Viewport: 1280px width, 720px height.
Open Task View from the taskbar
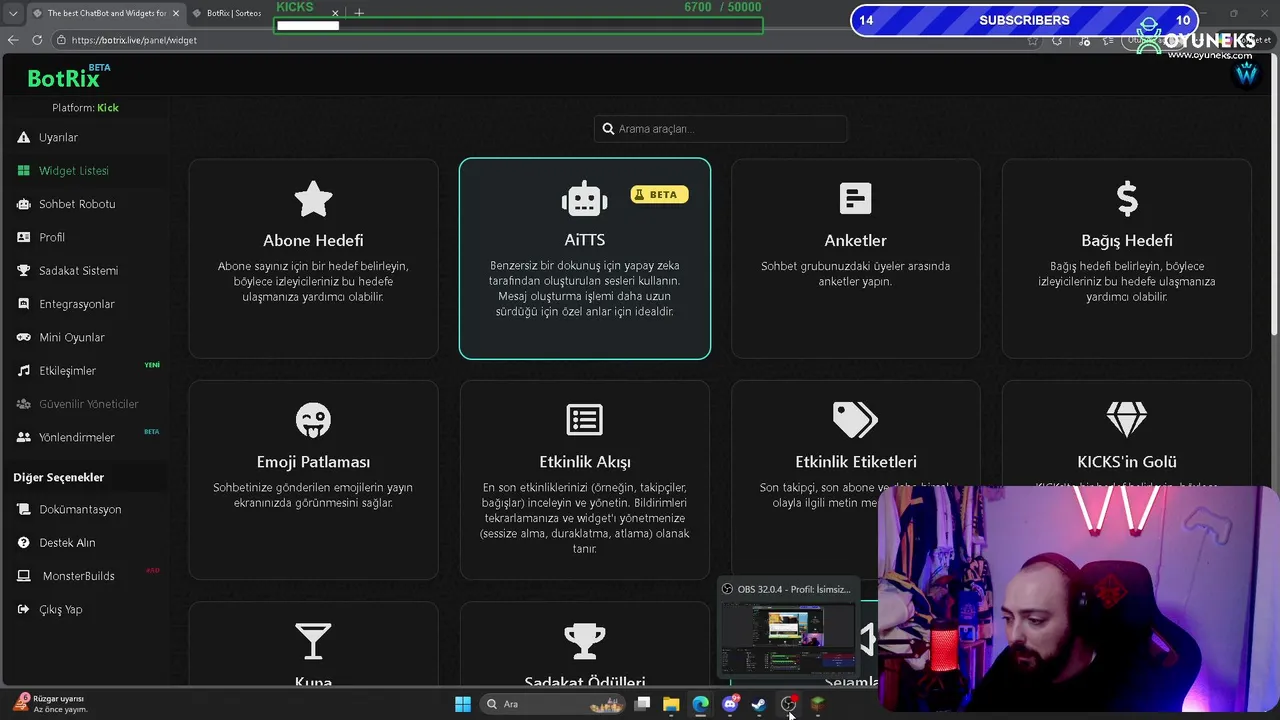point(643,704)
